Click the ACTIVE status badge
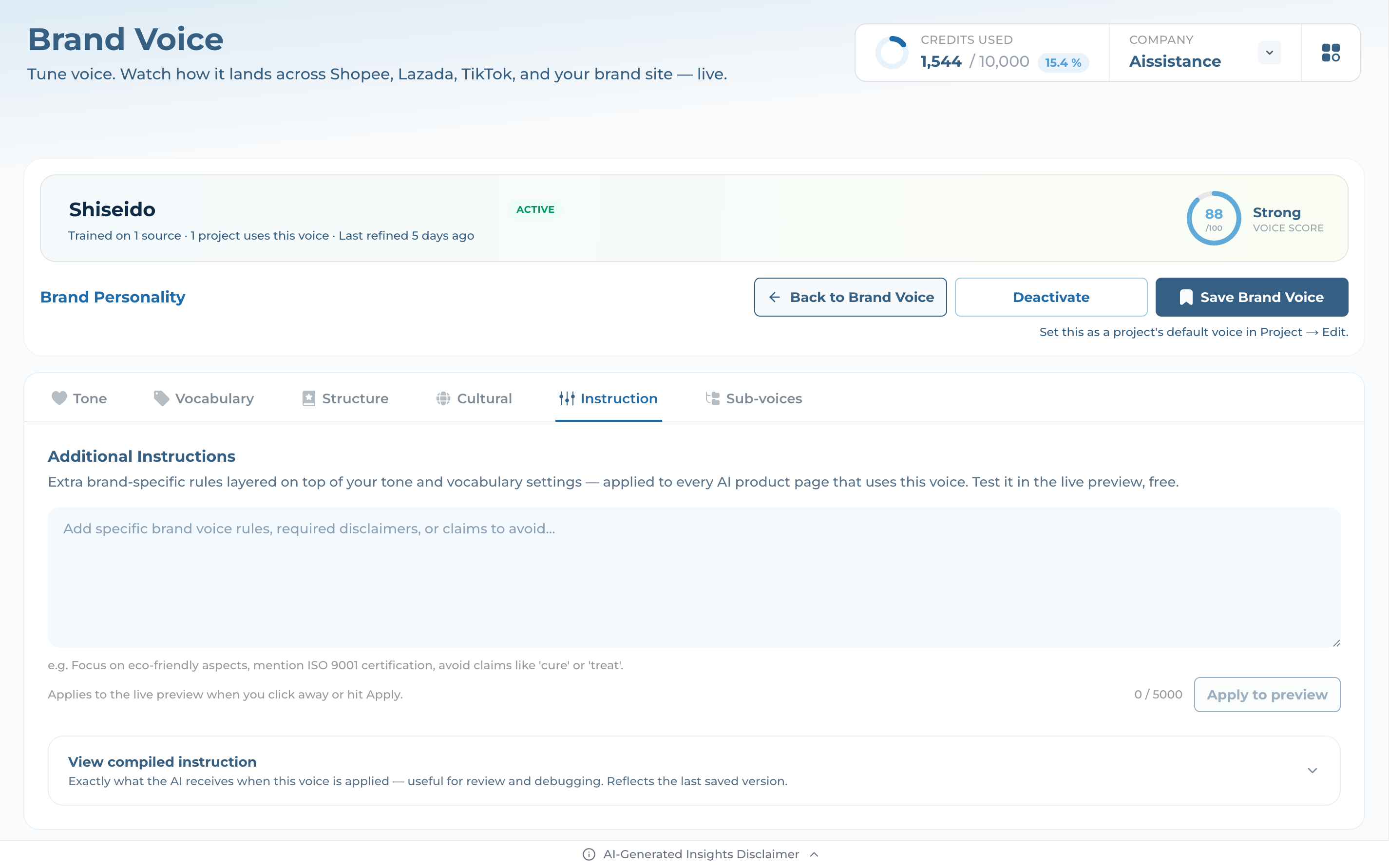This screenshot has height=868, width=1389. click(535, 209)
